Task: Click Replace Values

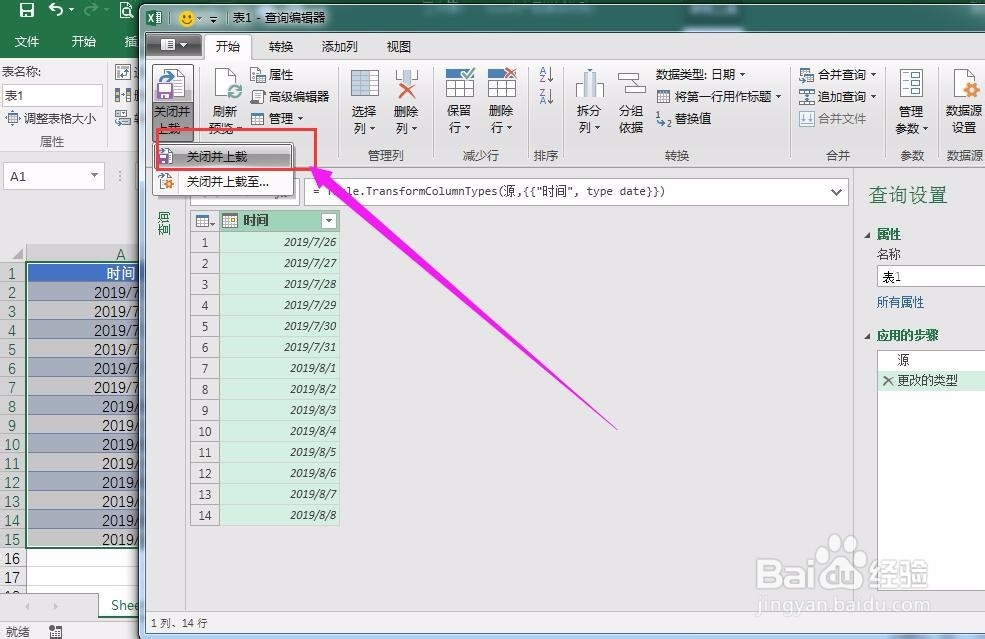Action: coord(683,119)
